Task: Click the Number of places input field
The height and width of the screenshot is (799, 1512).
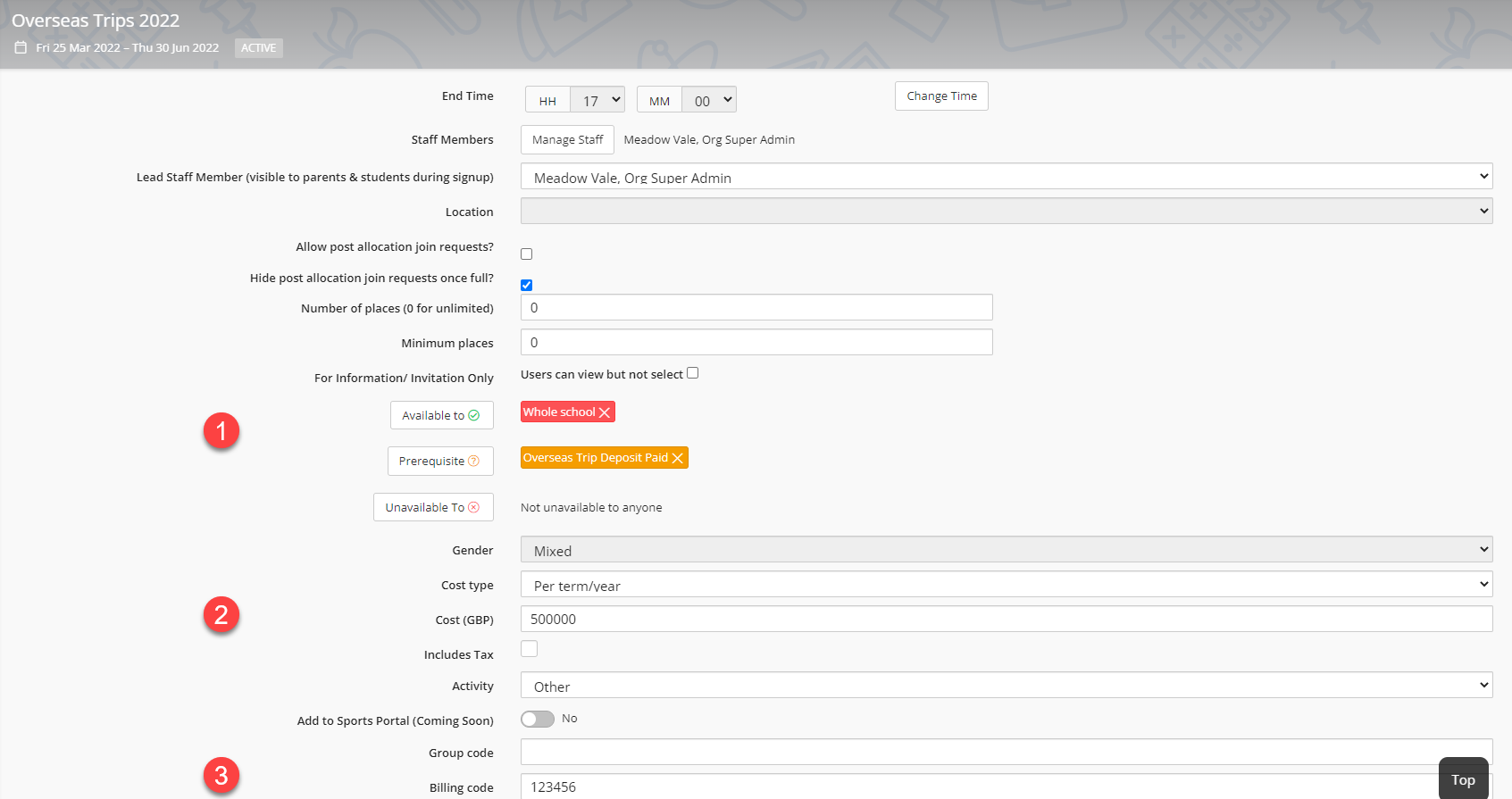Action: point(756,307)
